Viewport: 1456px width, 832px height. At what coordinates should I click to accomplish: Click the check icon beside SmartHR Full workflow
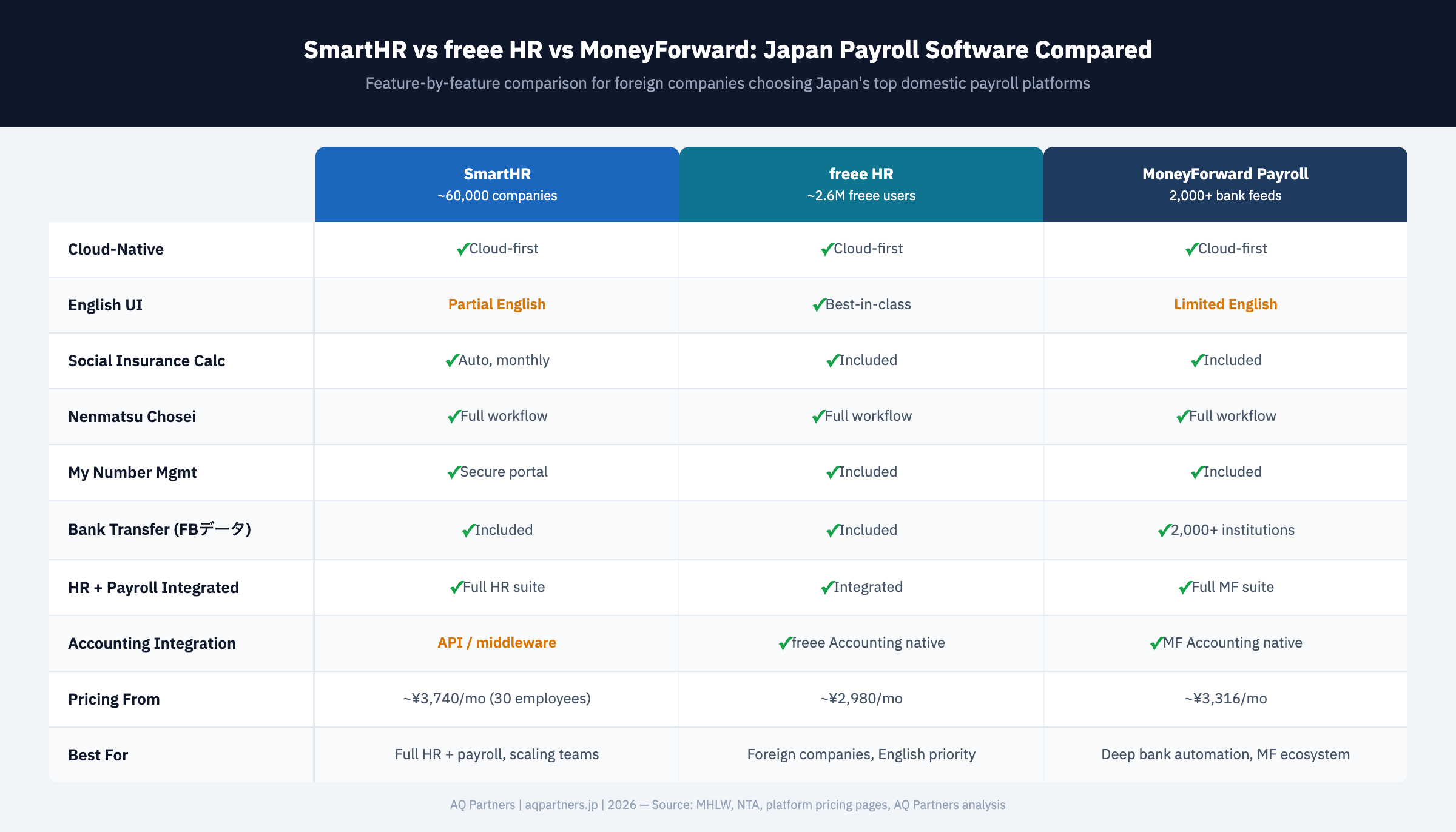point(454,416)
